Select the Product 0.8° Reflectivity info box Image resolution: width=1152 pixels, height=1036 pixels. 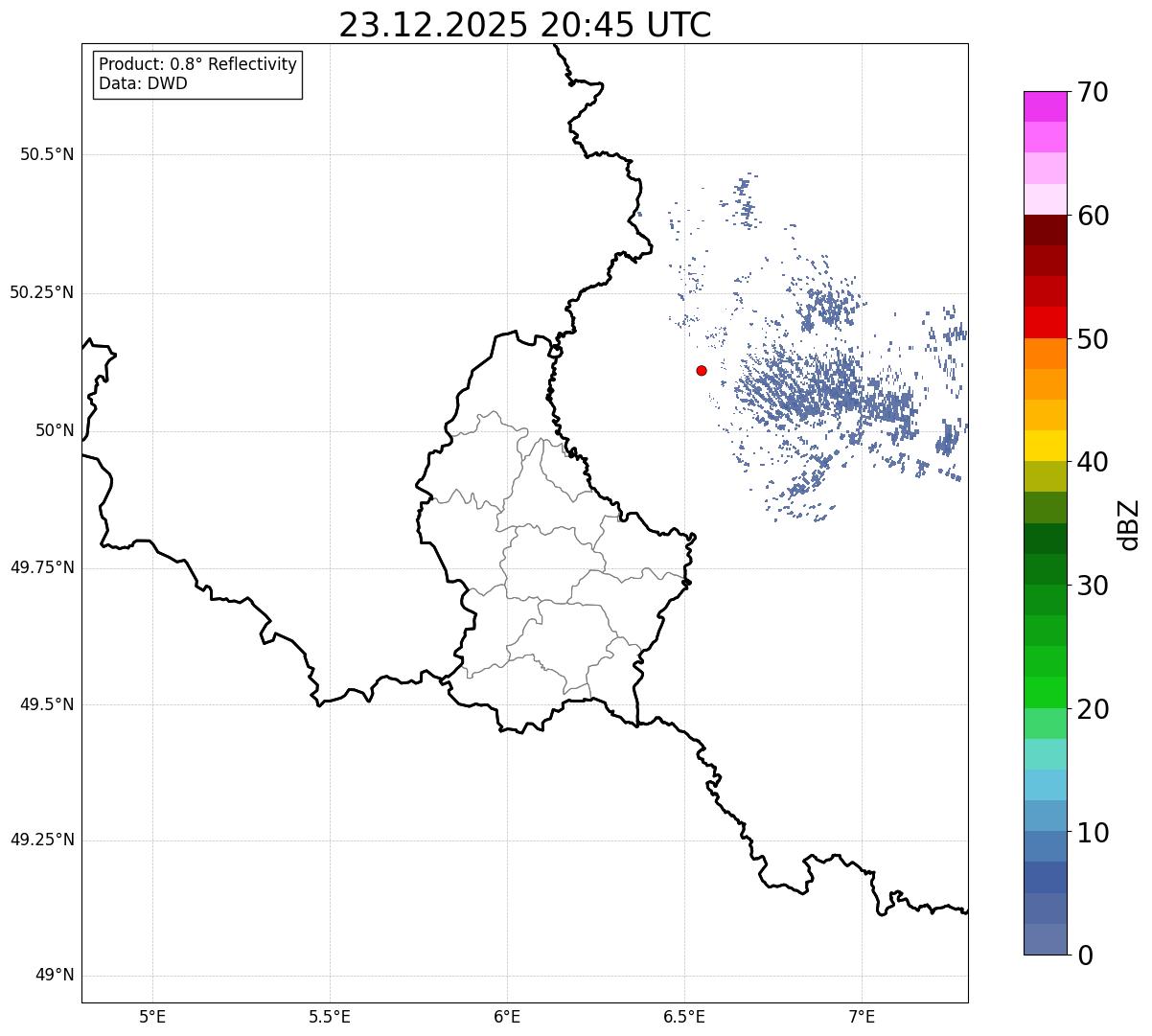point(198,74)
